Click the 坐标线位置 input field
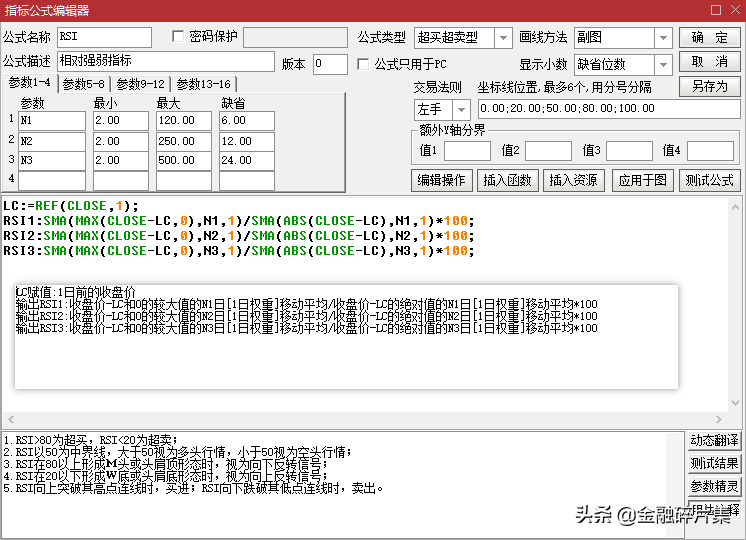This screenshot has height=540, width=746. [608, 109]
